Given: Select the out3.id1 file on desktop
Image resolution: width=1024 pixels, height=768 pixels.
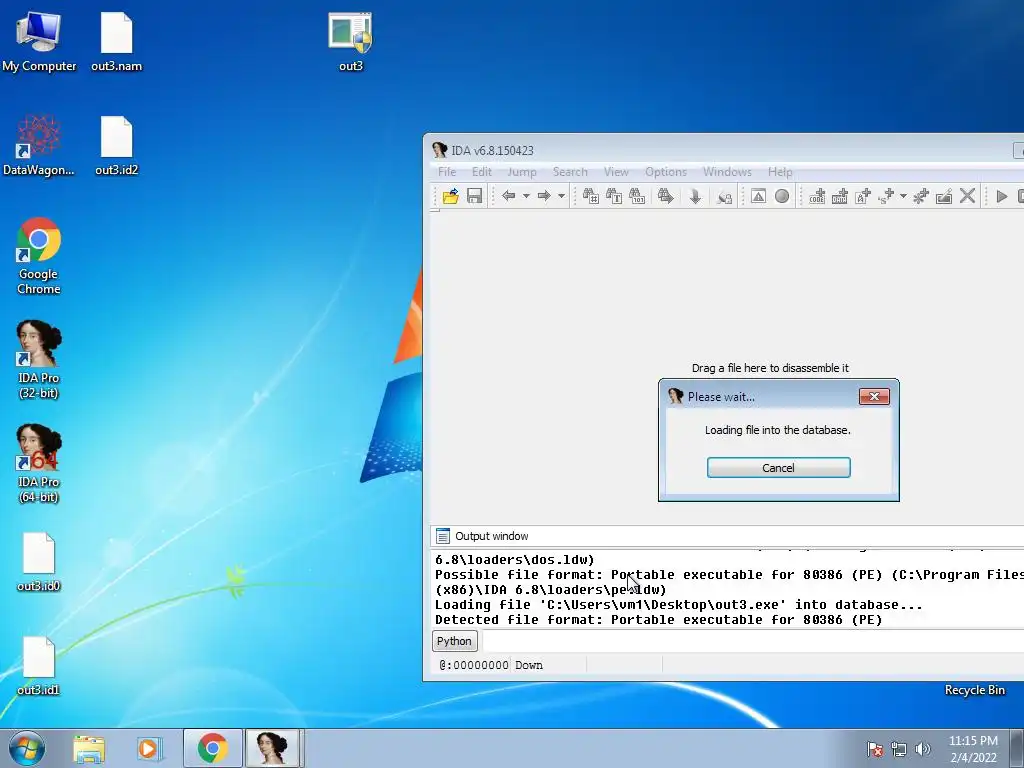Looking at the screenshot, I should (x=39, y=666).
